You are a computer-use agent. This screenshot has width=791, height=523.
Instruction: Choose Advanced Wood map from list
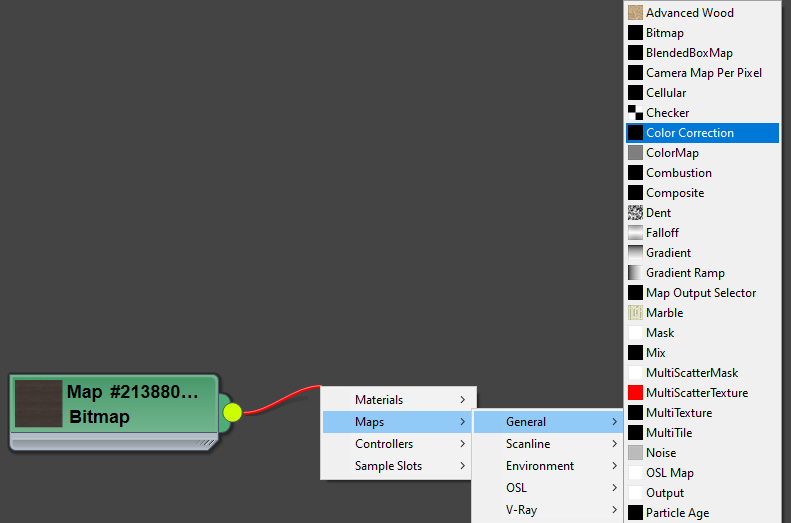click(702, 13)
